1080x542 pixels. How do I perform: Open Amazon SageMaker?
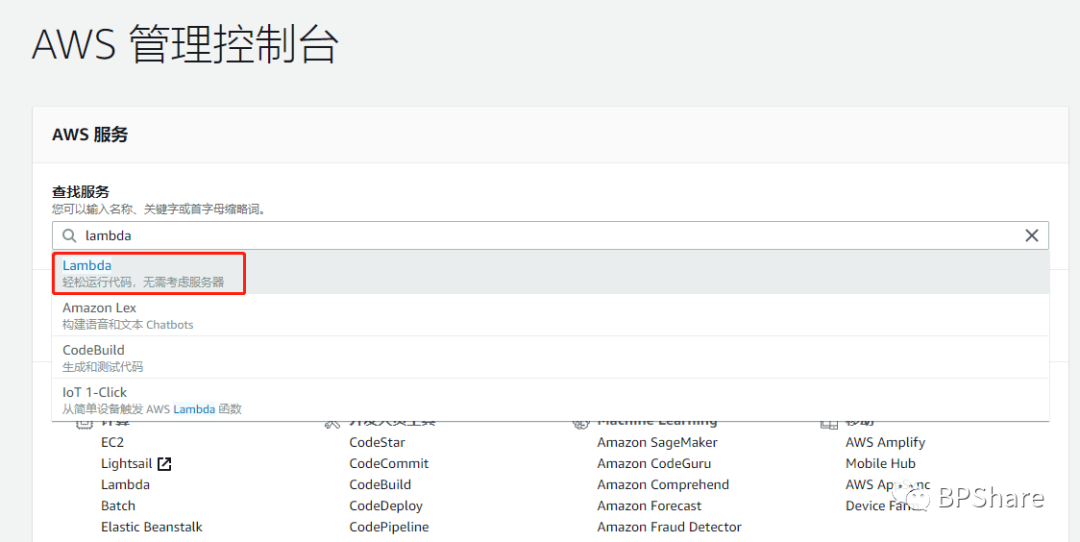pyautogui.click(x=657, y=442)
